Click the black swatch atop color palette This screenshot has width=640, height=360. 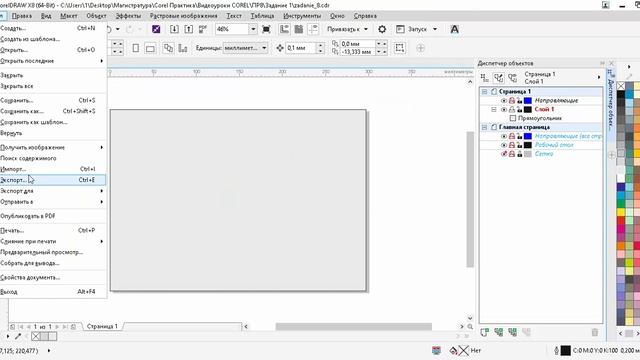(x=621, y=94)
